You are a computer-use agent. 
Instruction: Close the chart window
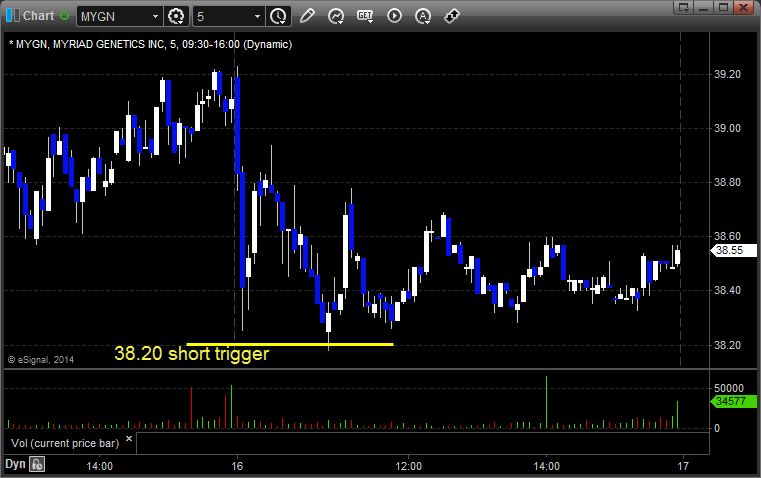744,7
